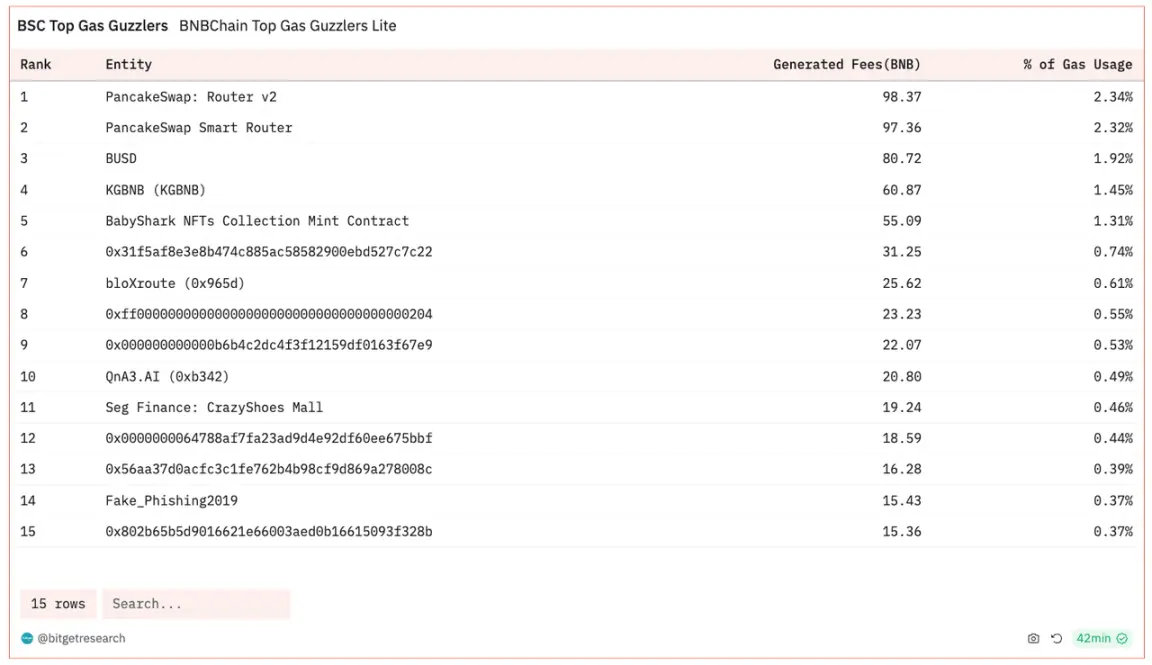Open the BSC Top Gas Guzzlers title
Viewport: 1152px width, 665px height.
click(93, 26)
